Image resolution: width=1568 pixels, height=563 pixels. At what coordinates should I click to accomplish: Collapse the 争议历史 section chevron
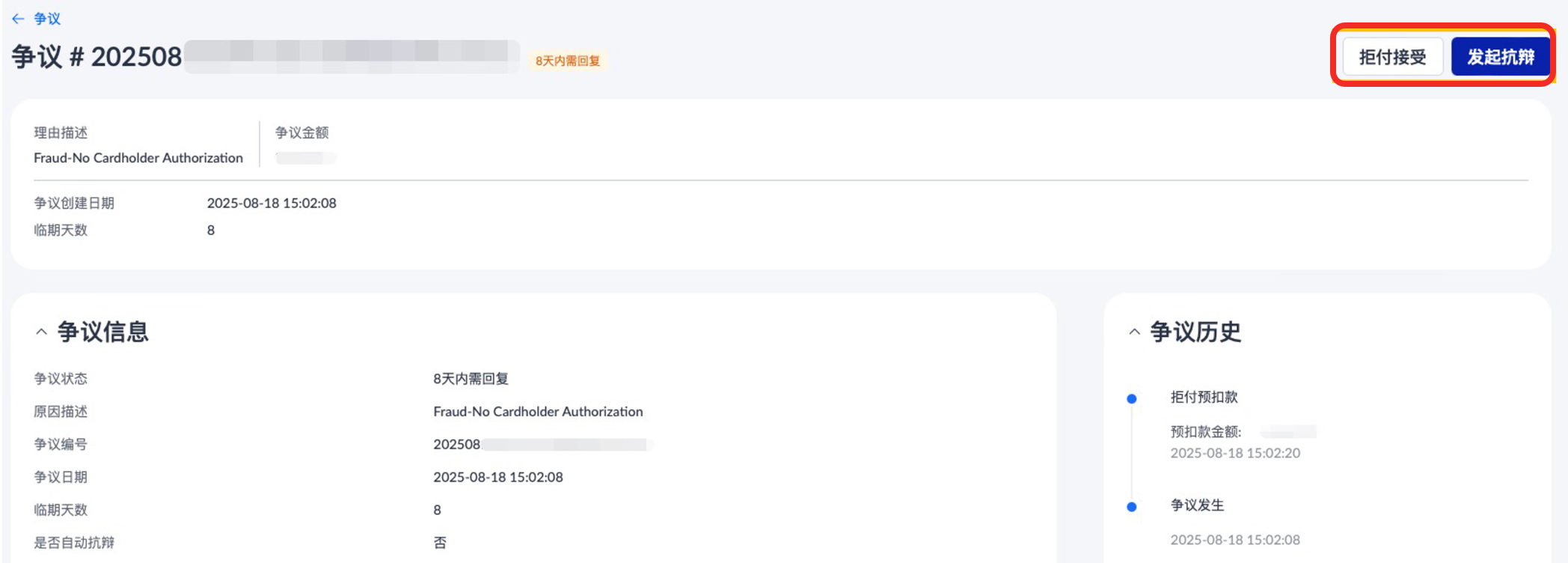click(1134, 332)
